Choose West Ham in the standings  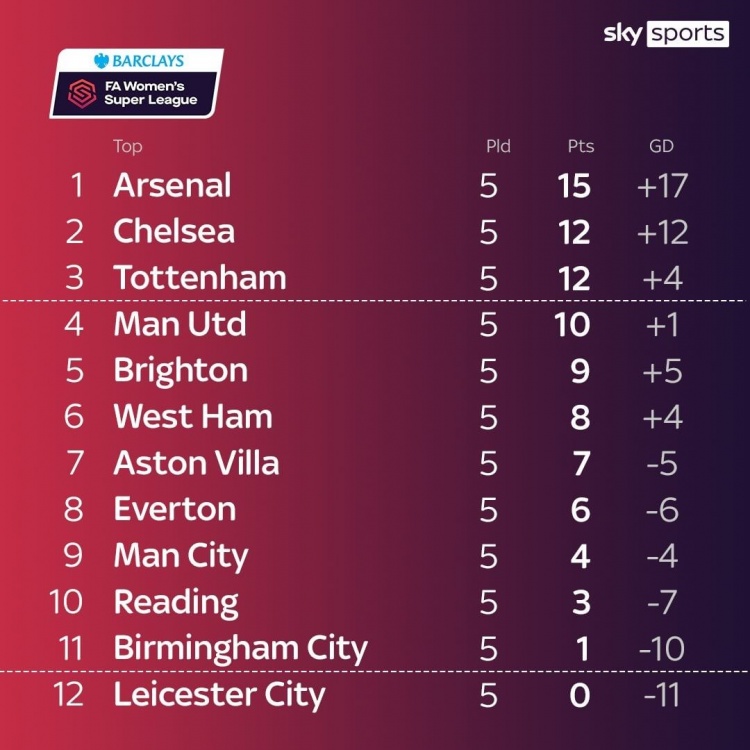pyautogui.click(x=193, y=417)
